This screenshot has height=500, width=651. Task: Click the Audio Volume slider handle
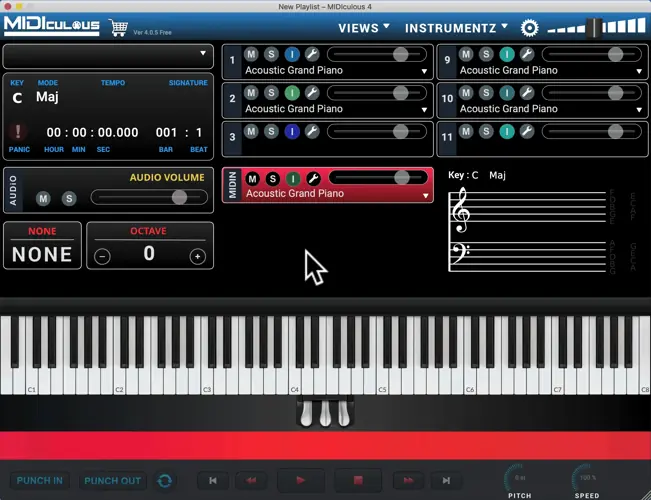pos(179,197)
